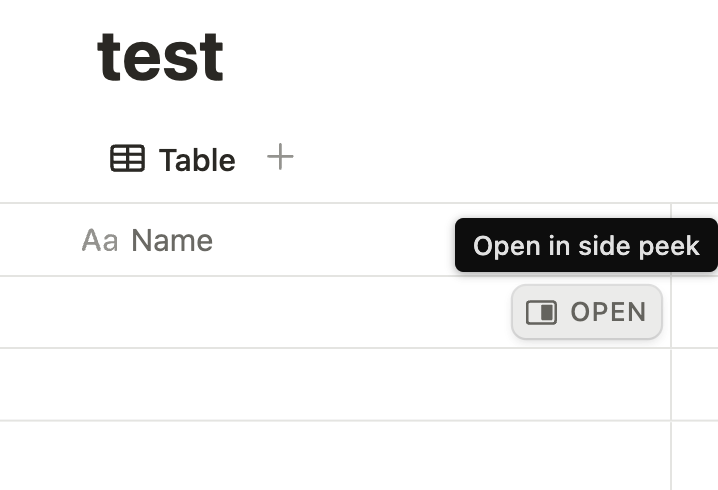718x490 pixels.
Task: Click the "test" page title
Action: pyautogui.click(x=160, y=57)
